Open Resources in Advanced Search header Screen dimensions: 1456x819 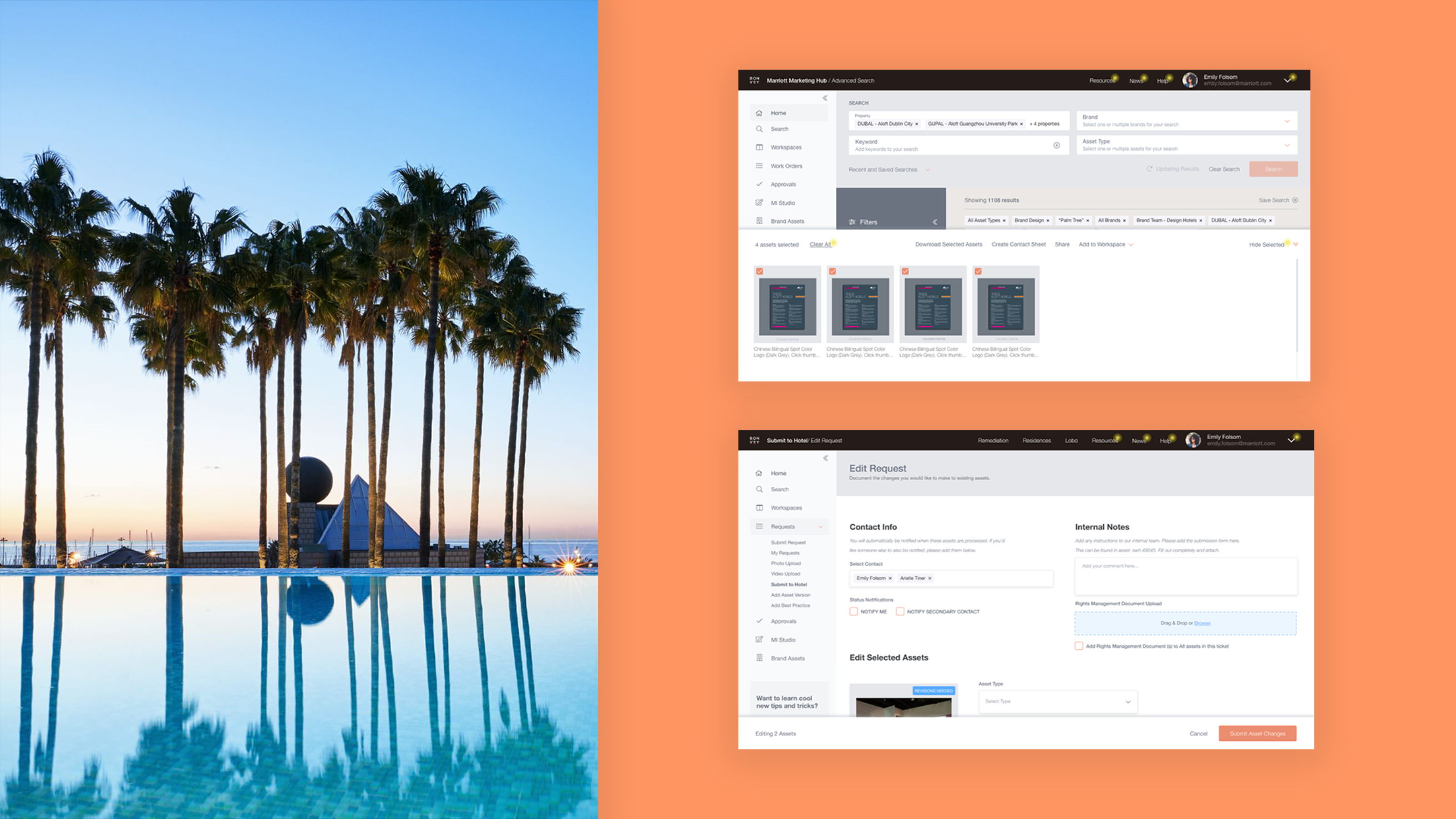[1102, 81]
